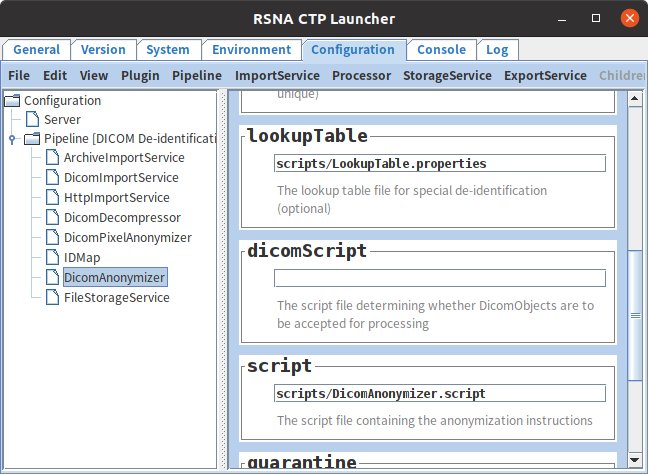648x474 pixels.
Task: Maximize the RSNA CTP Launcher window
Action: click(596, 18)
